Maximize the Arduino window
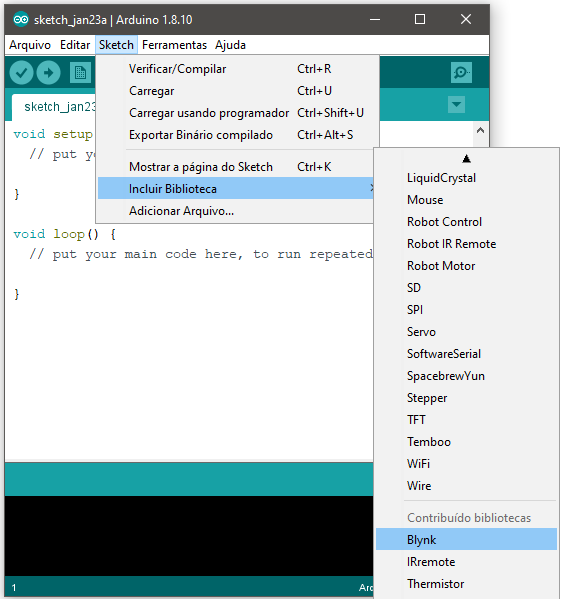The image size is (564, 599). coord(420,19)
